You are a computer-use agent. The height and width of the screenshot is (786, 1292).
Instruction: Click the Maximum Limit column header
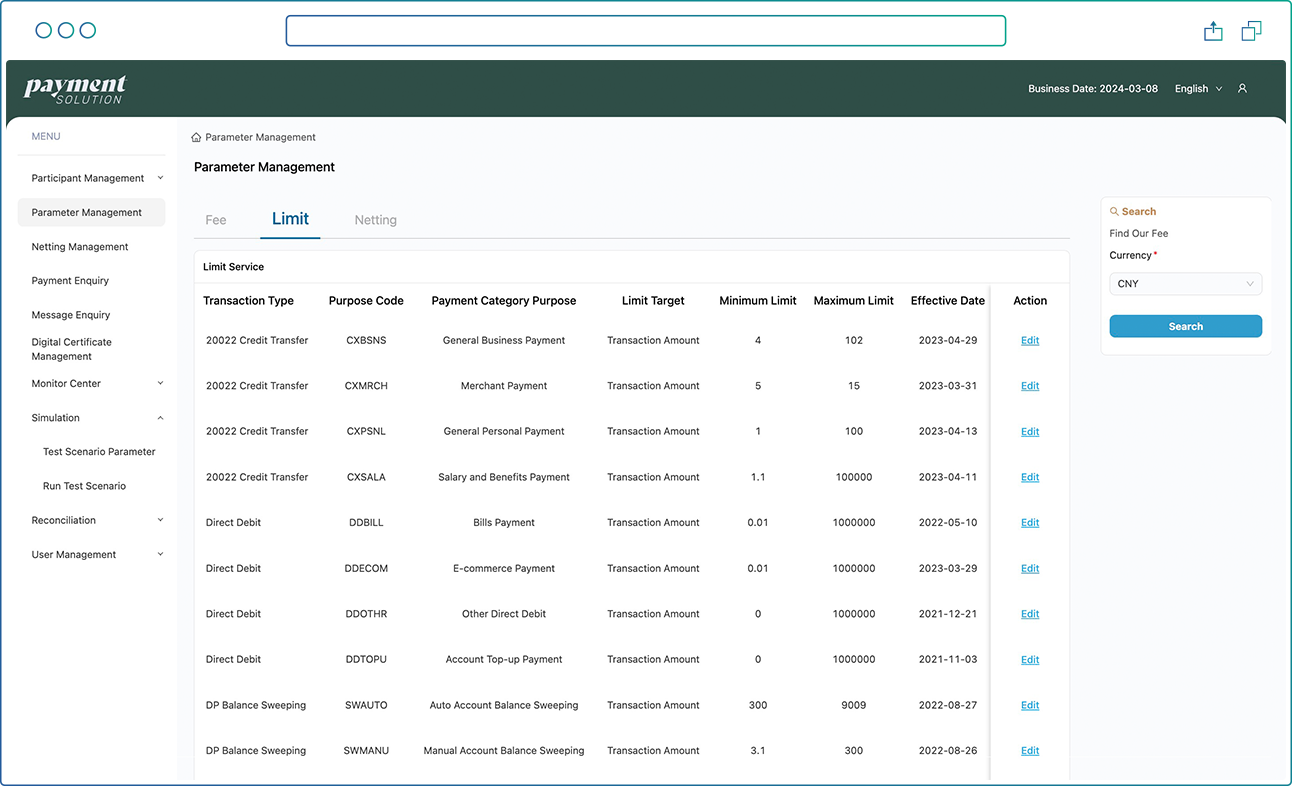click(x=854, y=301)
